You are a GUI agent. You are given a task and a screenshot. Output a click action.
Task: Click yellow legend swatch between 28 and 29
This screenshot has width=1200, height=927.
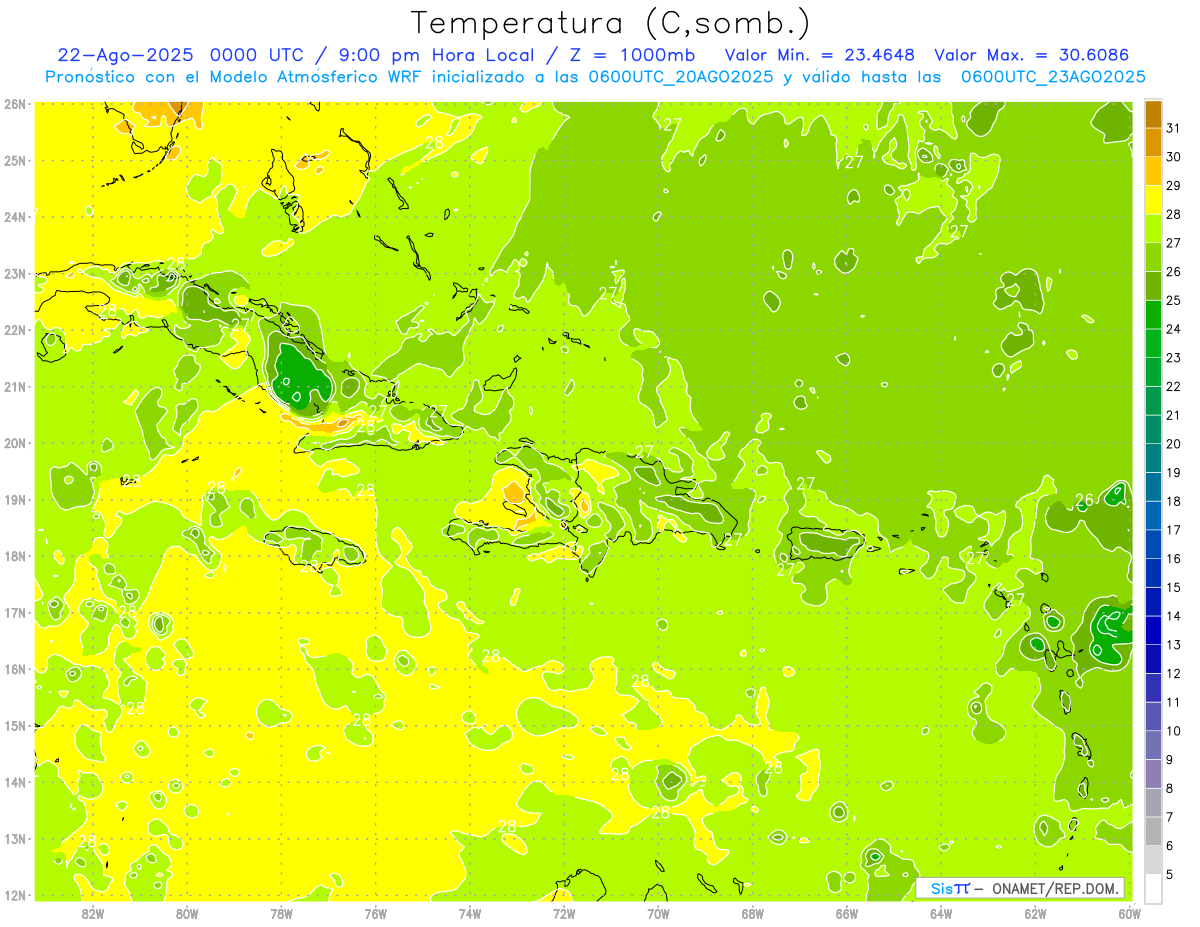click(1154, 200)
